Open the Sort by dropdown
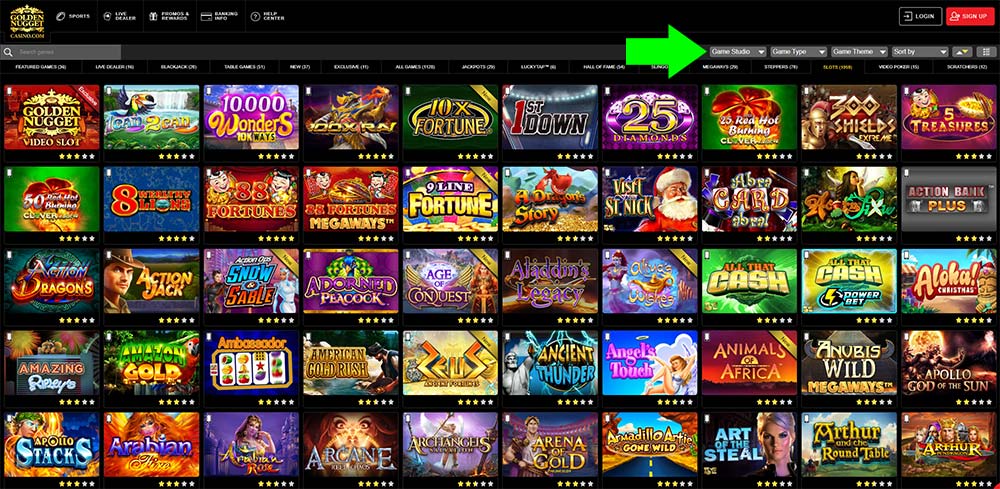Screen dimensions: 1000x489 click(x=920, y=52)
